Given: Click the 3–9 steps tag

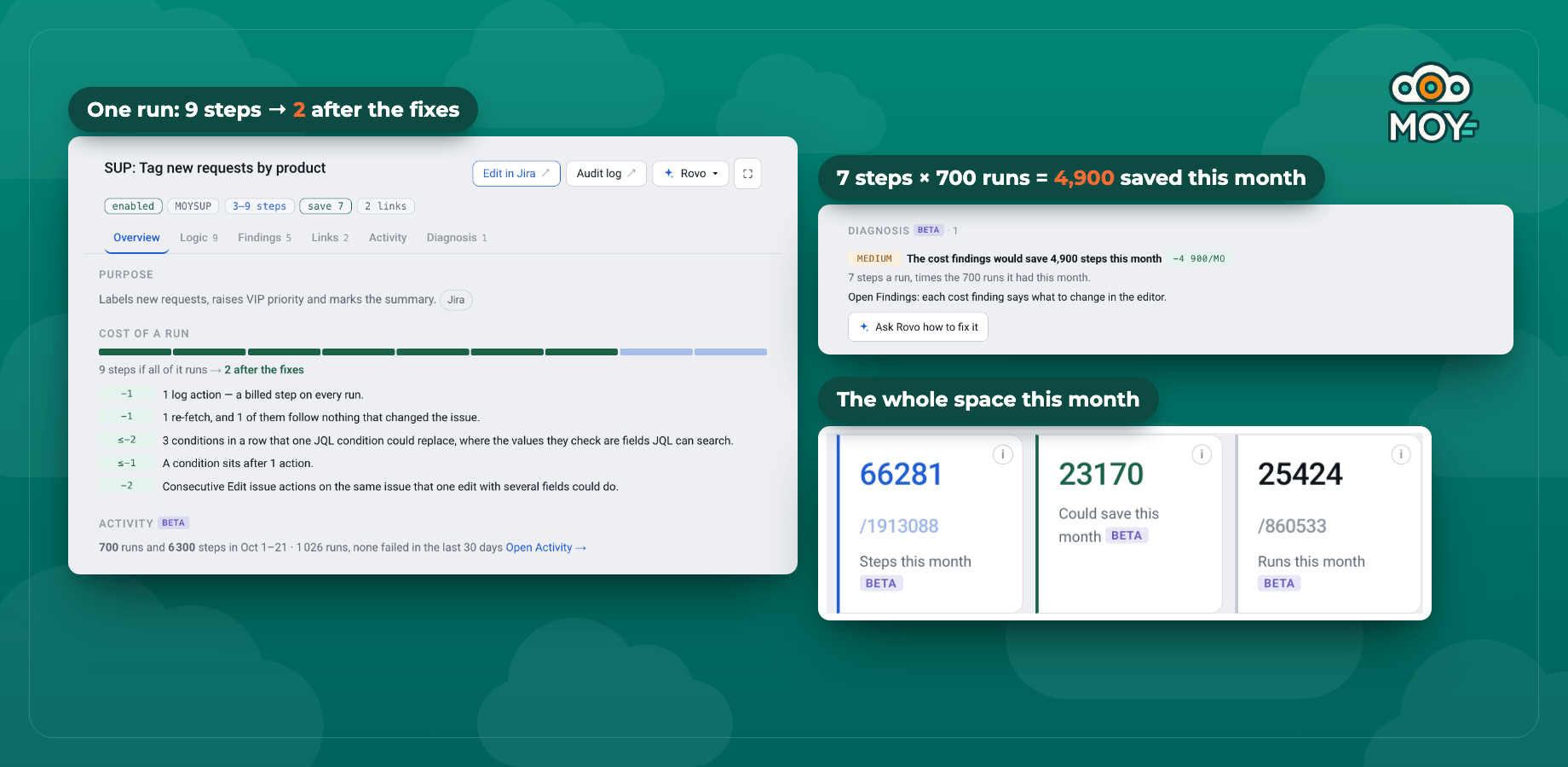Looking at the screenshot, I should click(259, 206).
